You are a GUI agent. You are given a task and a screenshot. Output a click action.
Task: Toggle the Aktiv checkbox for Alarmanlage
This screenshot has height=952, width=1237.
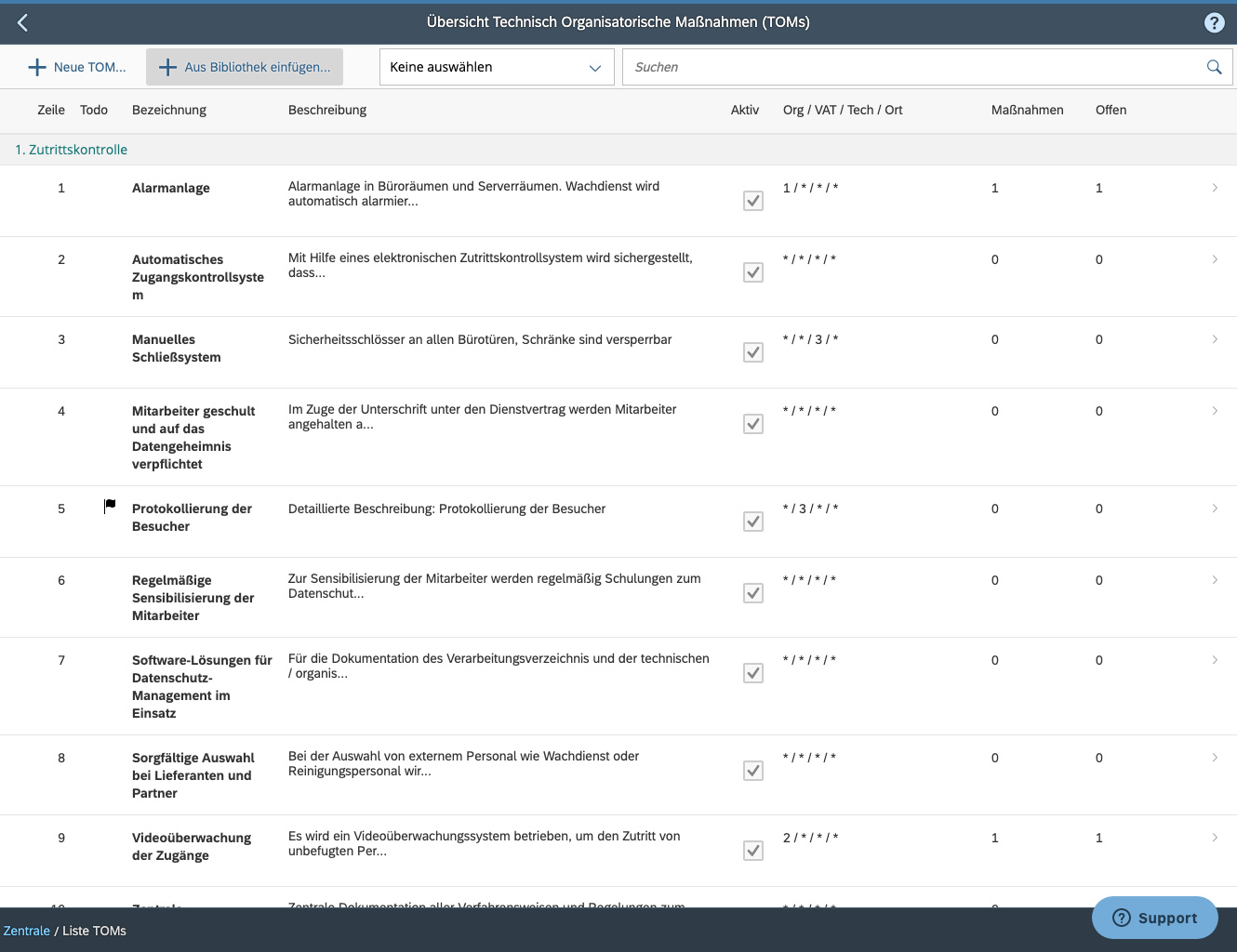(753, 201)
